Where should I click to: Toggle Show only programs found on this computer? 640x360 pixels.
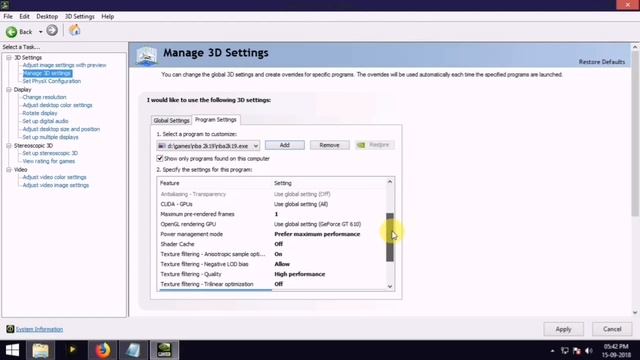point(160,158)
